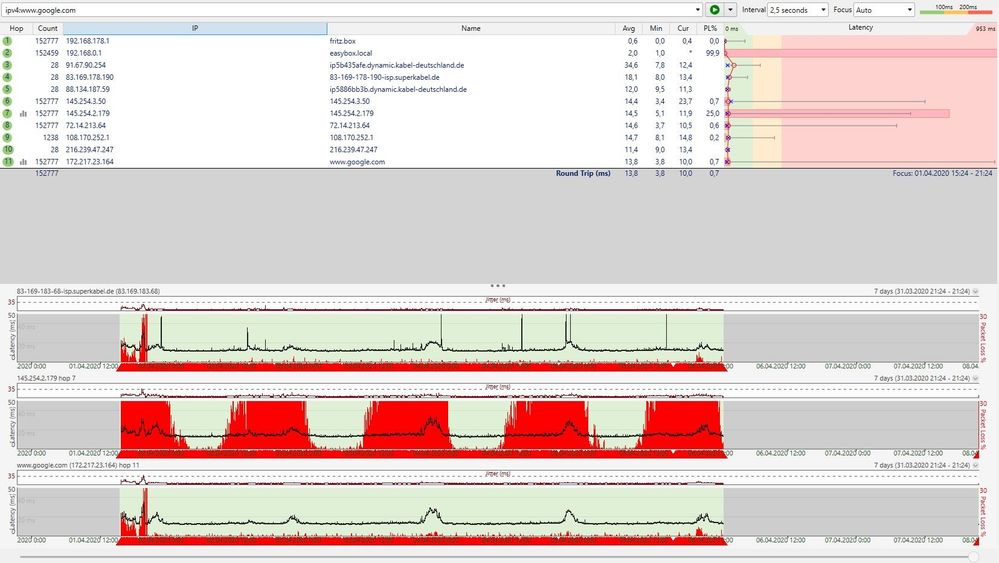Select the hop 2 green circle icon
Image resolution: width=999 pixels, height=563 pixels.
click(8, 53)
